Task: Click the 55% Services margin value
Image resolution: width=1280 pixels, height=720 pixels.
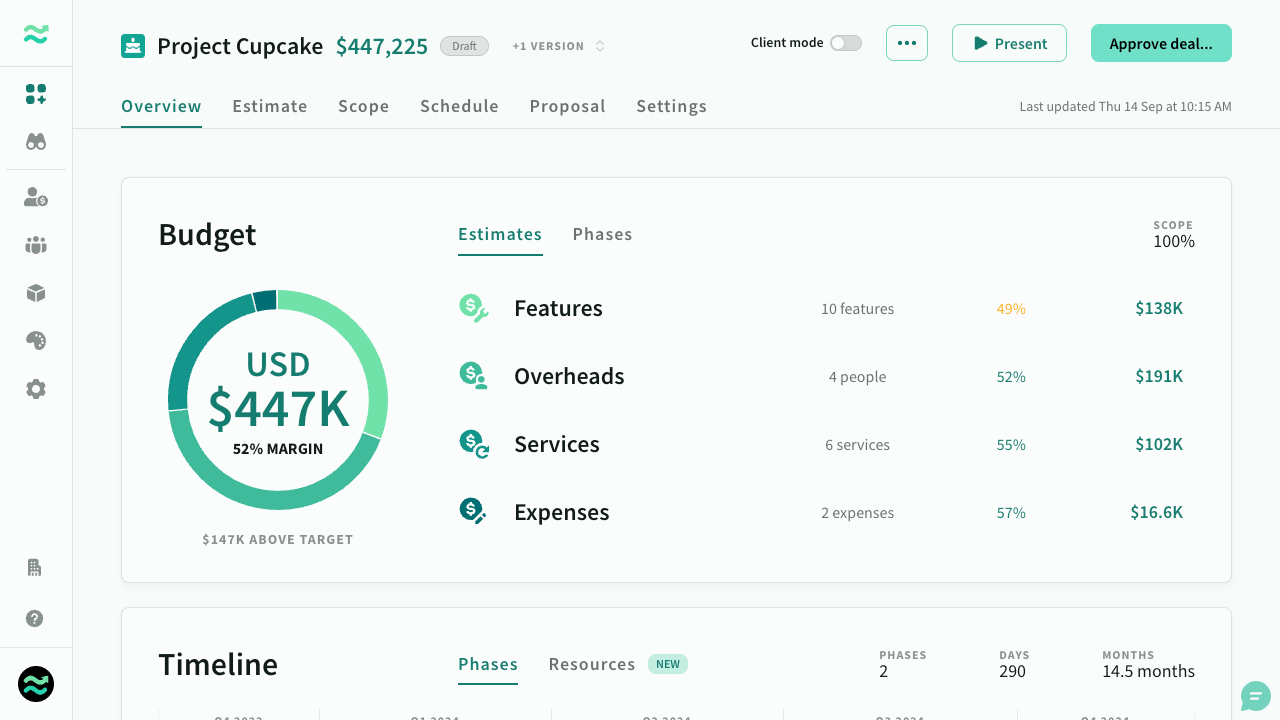Action: (1011, 445)
